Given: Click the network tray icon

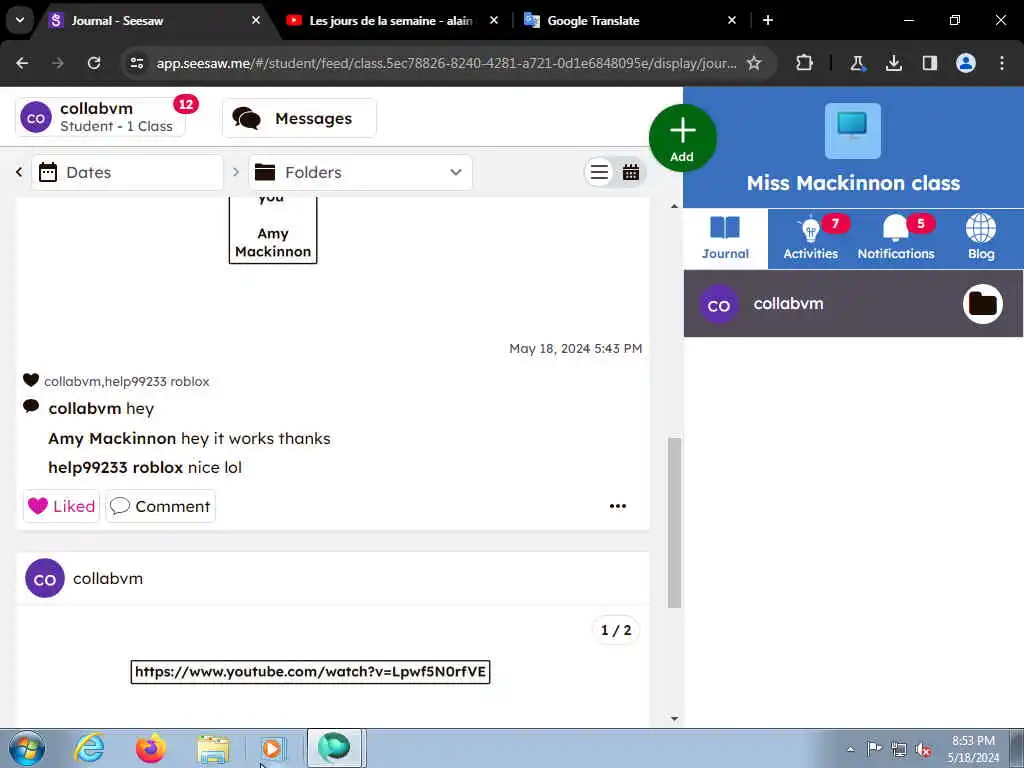Looking at the screenshot, I should click(899, 749).
